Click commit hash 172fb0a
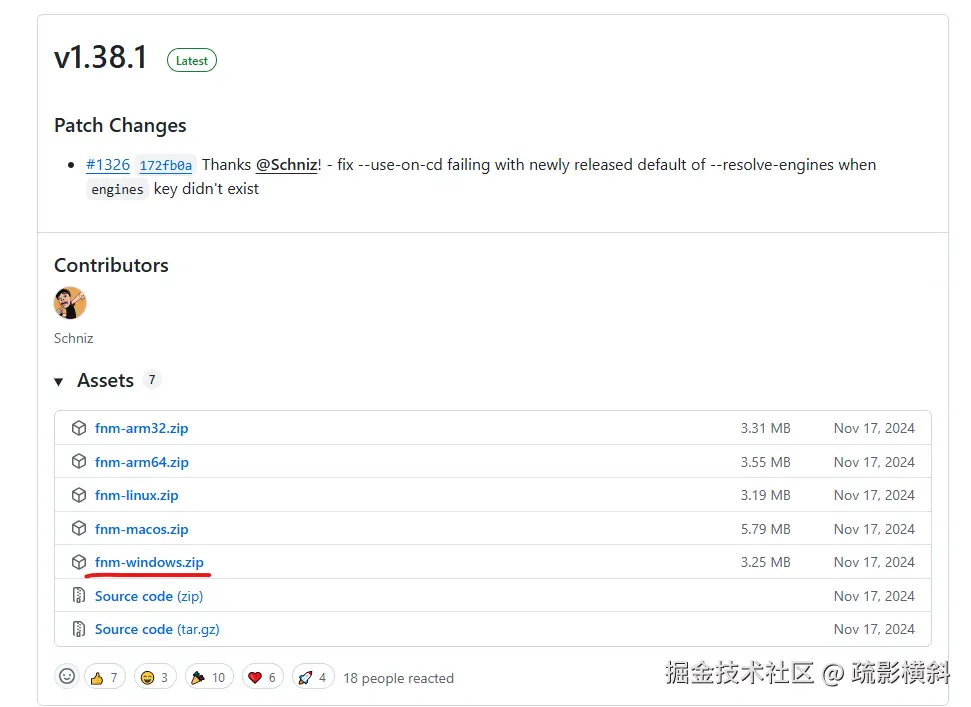This screenshot has width=971, height=707. [x=165, y=165]
